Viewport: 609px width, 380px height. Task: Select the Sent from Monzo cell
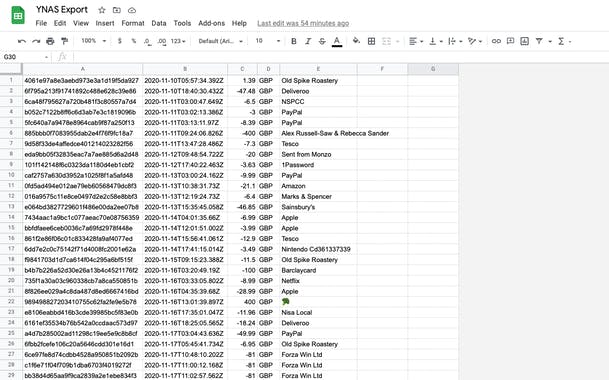point(318,154)
